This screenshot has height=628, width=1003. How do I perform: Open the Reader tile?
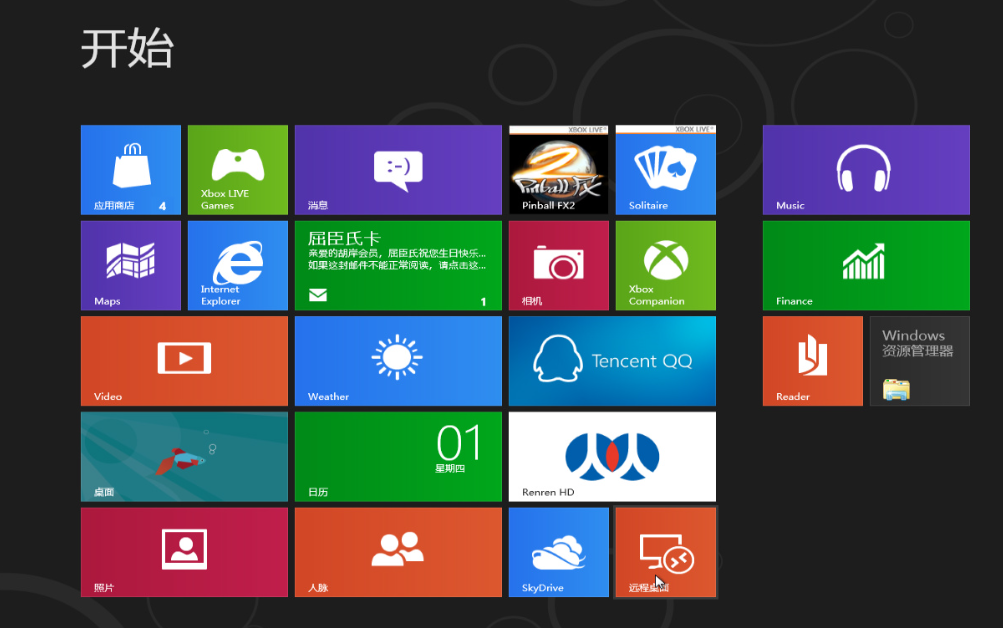tap(813, 361)
